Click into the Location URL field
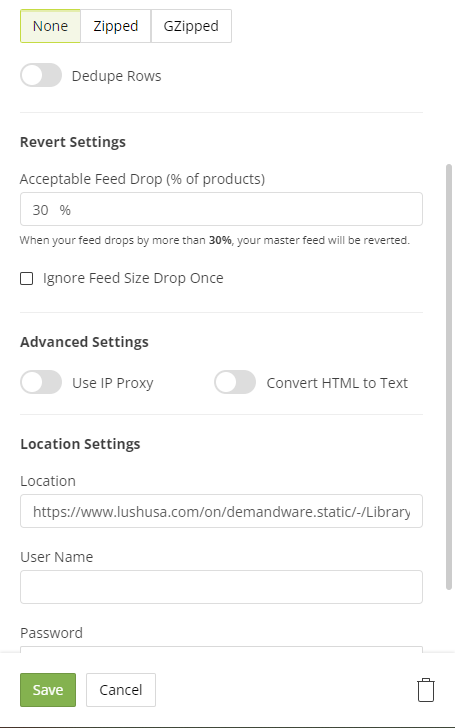The height and width of the screenshot is (728, 455). [x=221, y=511]
